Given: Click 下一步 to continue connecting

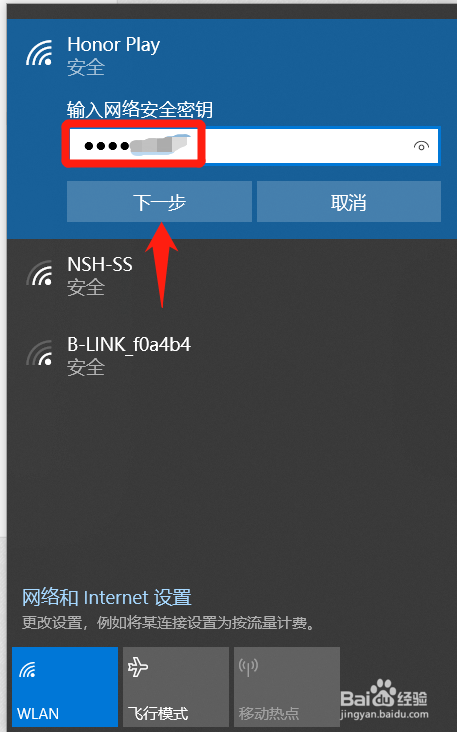Looking at the screenshot, I should click(159, 202).
